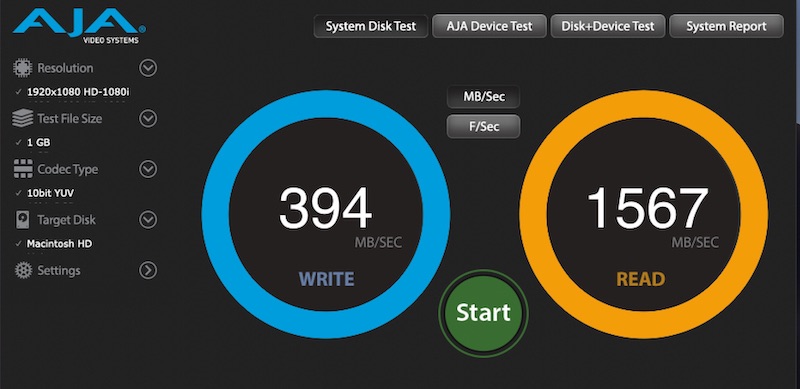Expand the Resolution dropdown chevron
The width and height of the screenshot is (800, 389).
click(148, 68)
